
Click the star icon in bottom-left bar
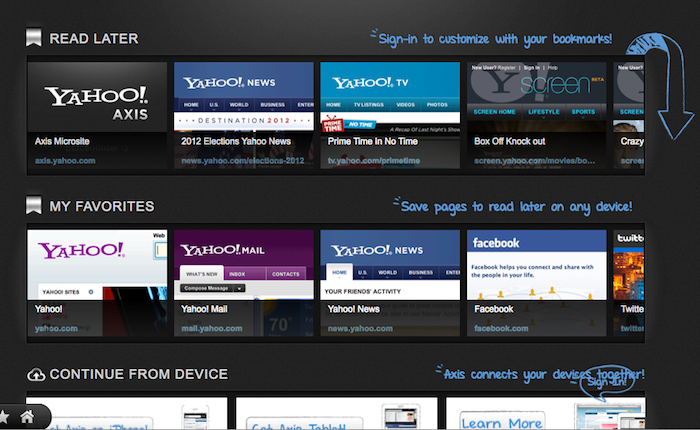pos(5,417)
